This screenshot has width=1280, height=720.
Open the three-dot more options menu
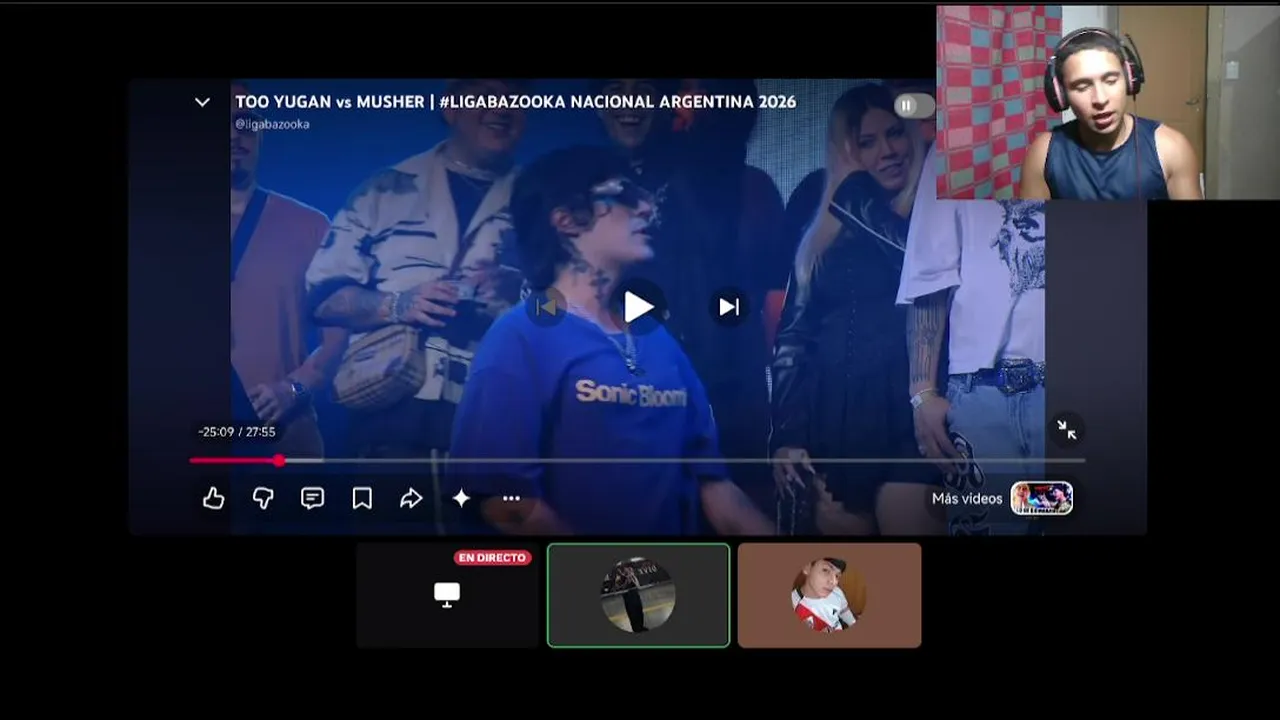point(511,498)
